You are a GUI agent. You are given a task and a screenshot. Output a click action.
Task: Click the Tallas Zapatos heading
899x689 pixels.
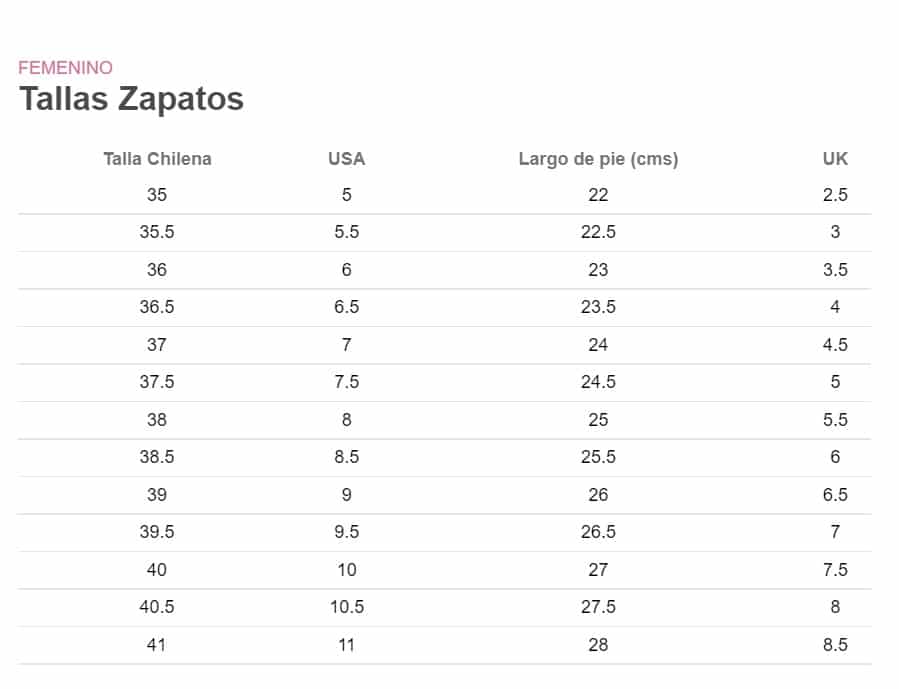pyautogui.click(x=131, y=99)
